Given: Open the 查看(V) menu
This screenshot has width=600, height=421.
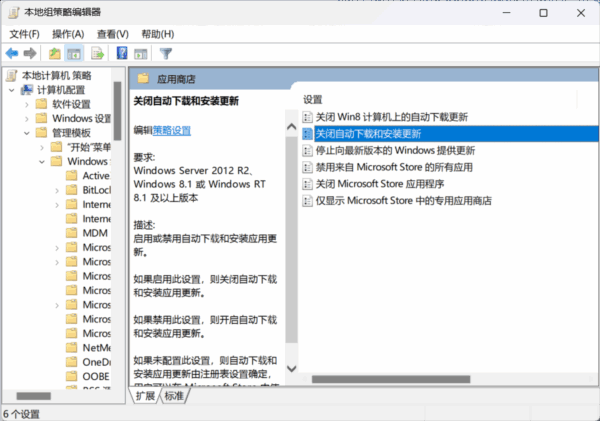Looking at the screenshot, I should pyautogui.click(x=112, y=34).
